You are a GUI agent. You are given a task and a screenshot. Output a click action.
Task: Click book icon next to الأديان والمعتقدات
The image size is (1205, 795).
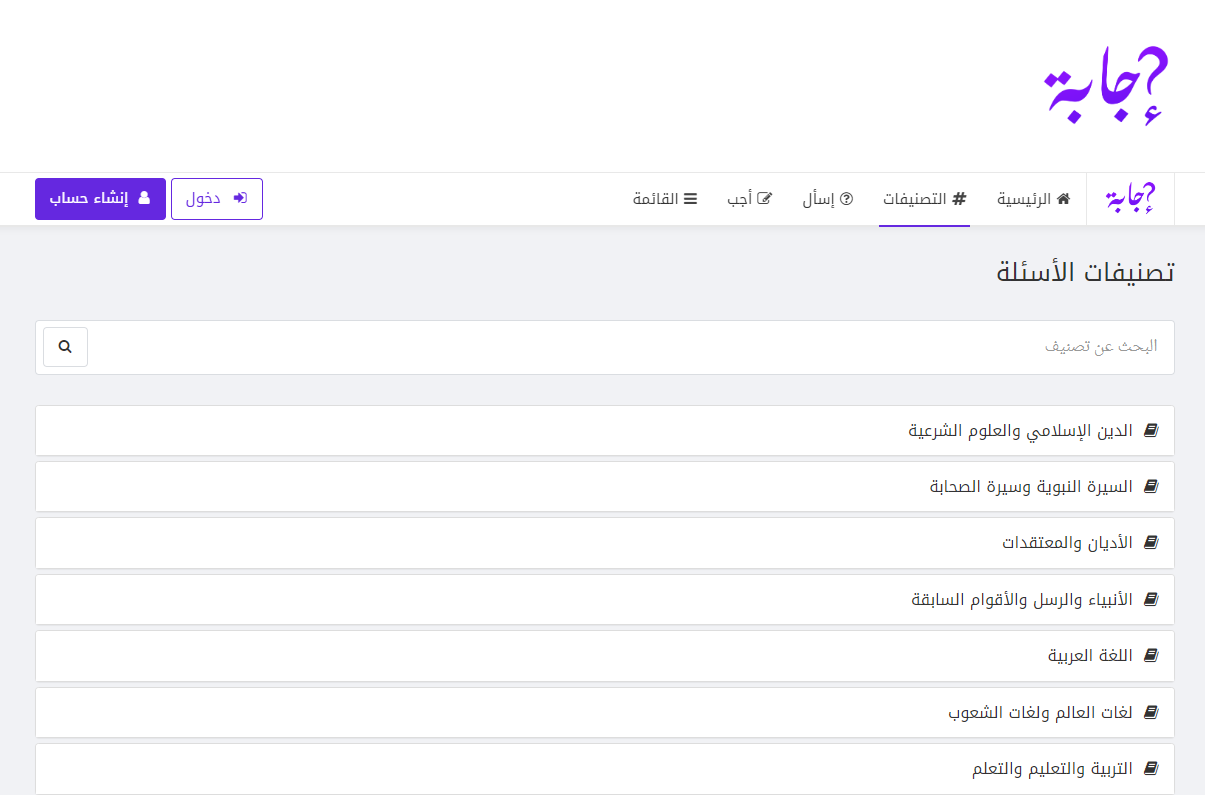pyautogui.click(x=1151, y=543)
